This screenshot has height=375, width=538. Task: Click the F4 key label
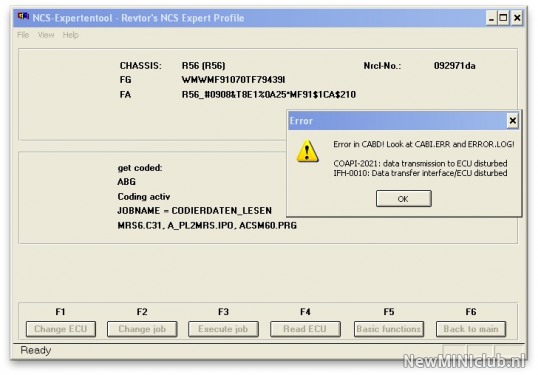click(305, 312)
